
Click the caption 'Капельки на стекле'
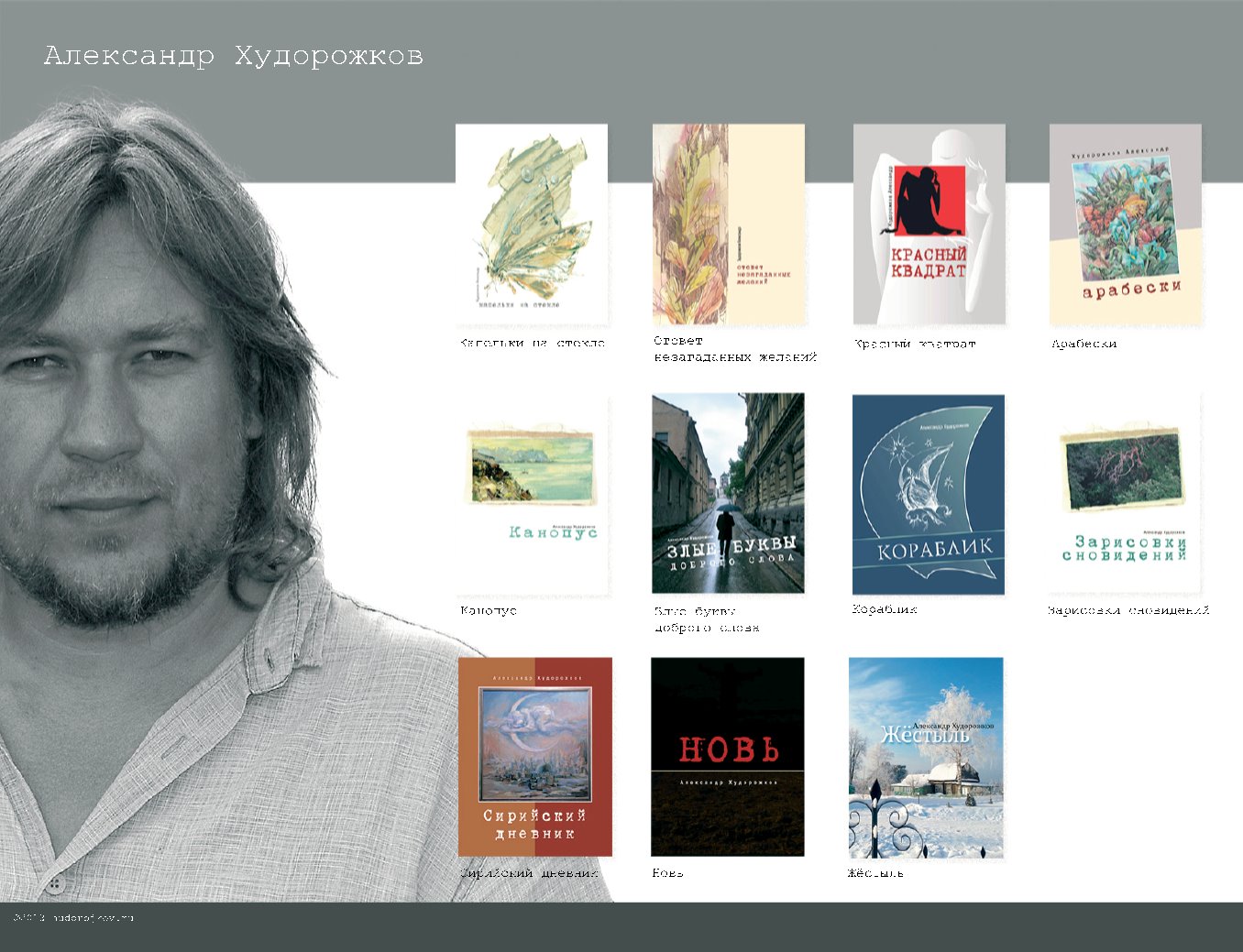click(x=533, y=343)
